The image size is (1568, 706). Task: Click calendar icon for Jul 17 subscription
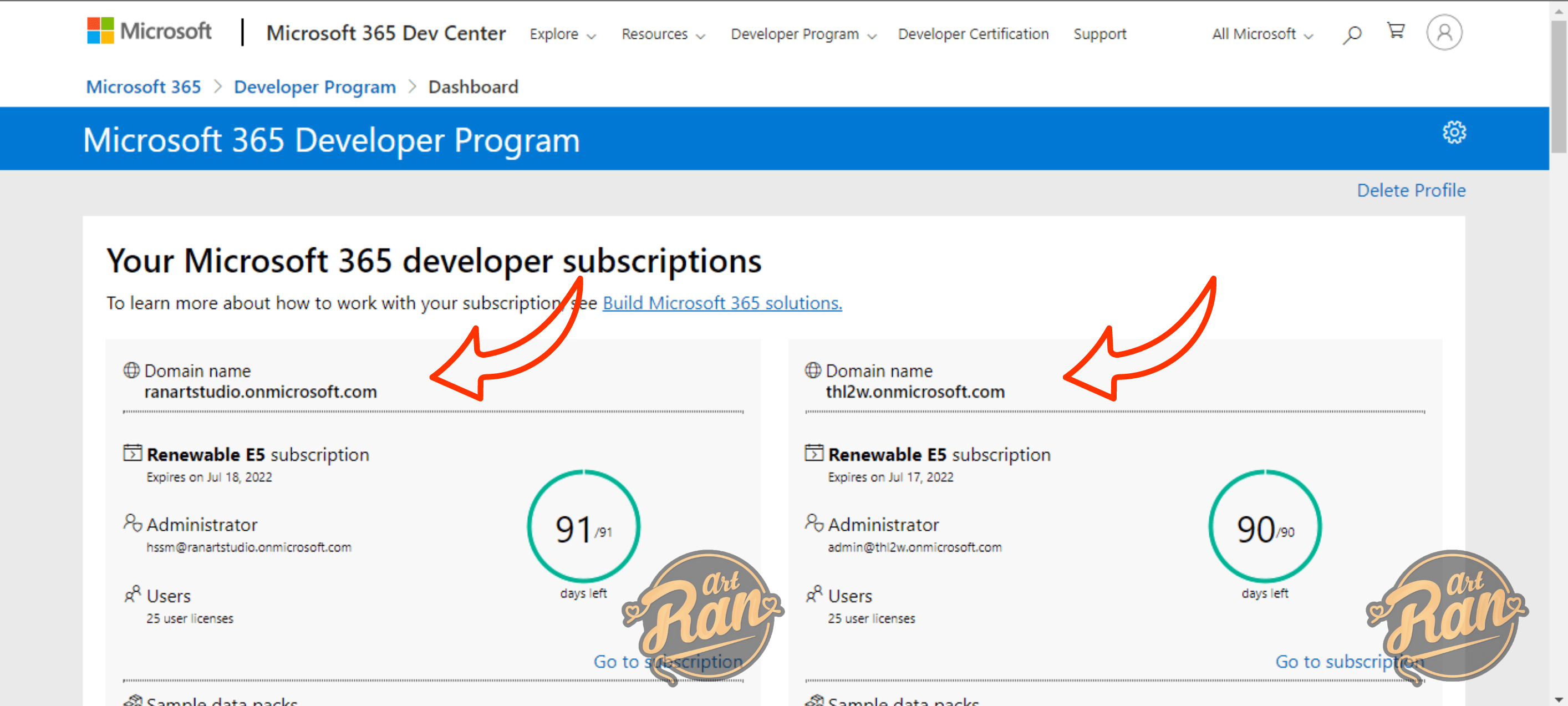[814, 453]
